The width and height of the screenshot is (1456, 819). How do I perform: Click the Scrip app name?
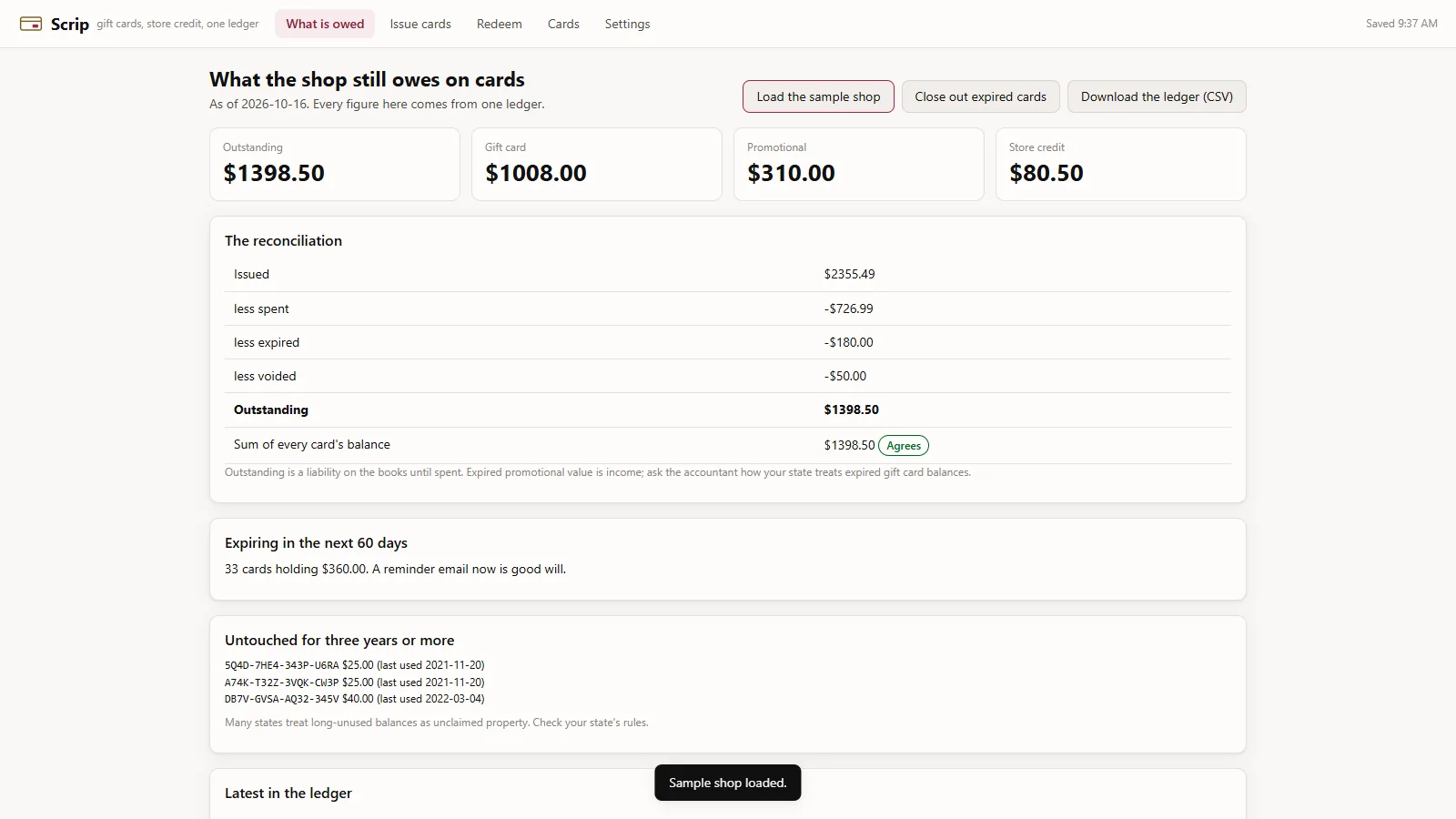coord(70,24)
